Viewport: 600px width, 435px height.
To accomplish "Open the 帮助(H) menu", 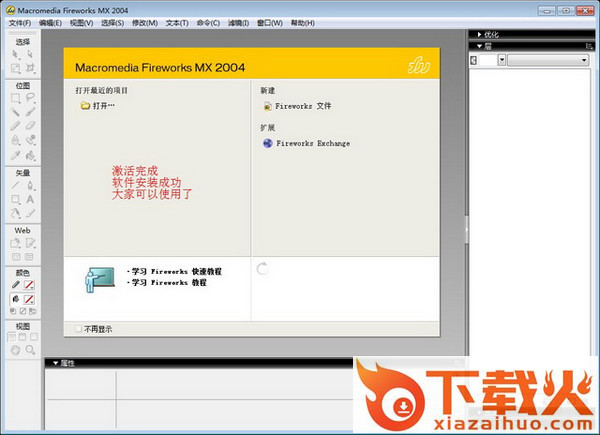I will (303, 23).
